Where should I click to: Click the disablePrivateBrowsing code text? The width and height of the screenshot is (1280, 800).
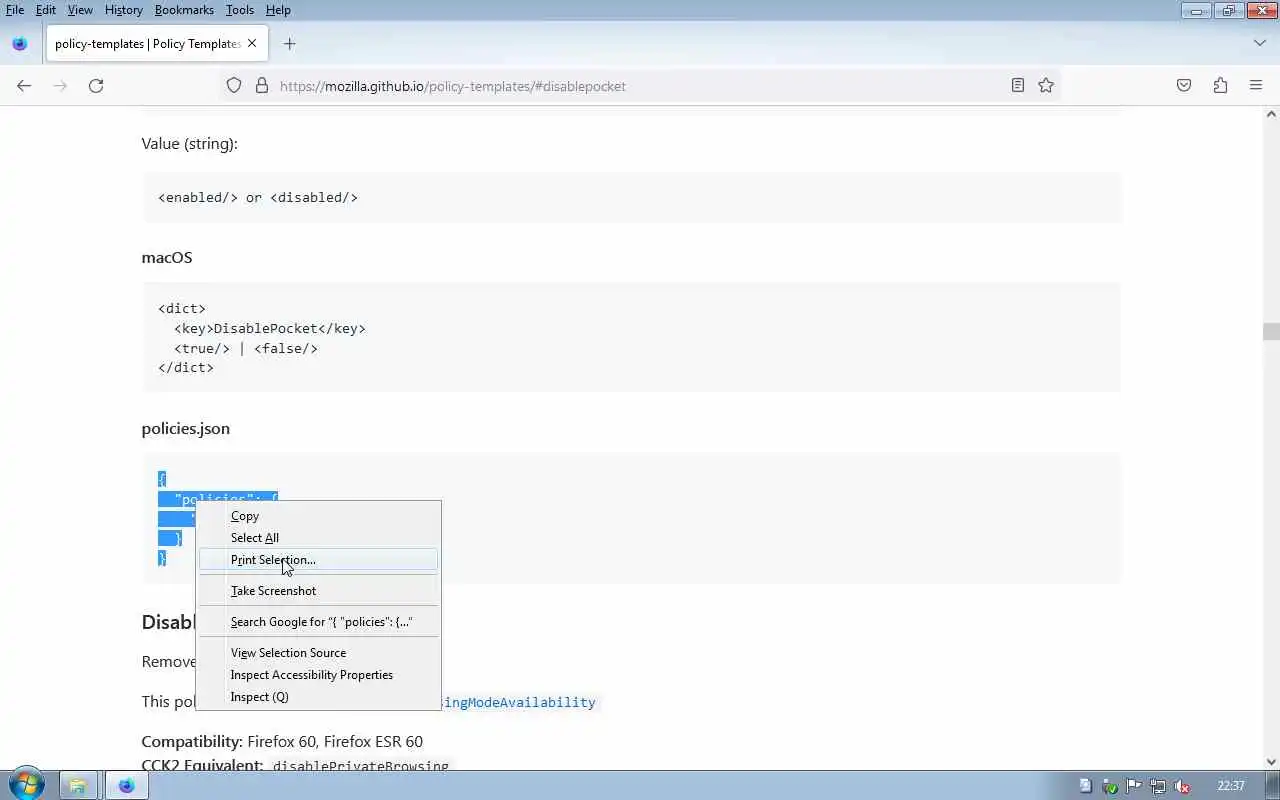pos(361,765)
